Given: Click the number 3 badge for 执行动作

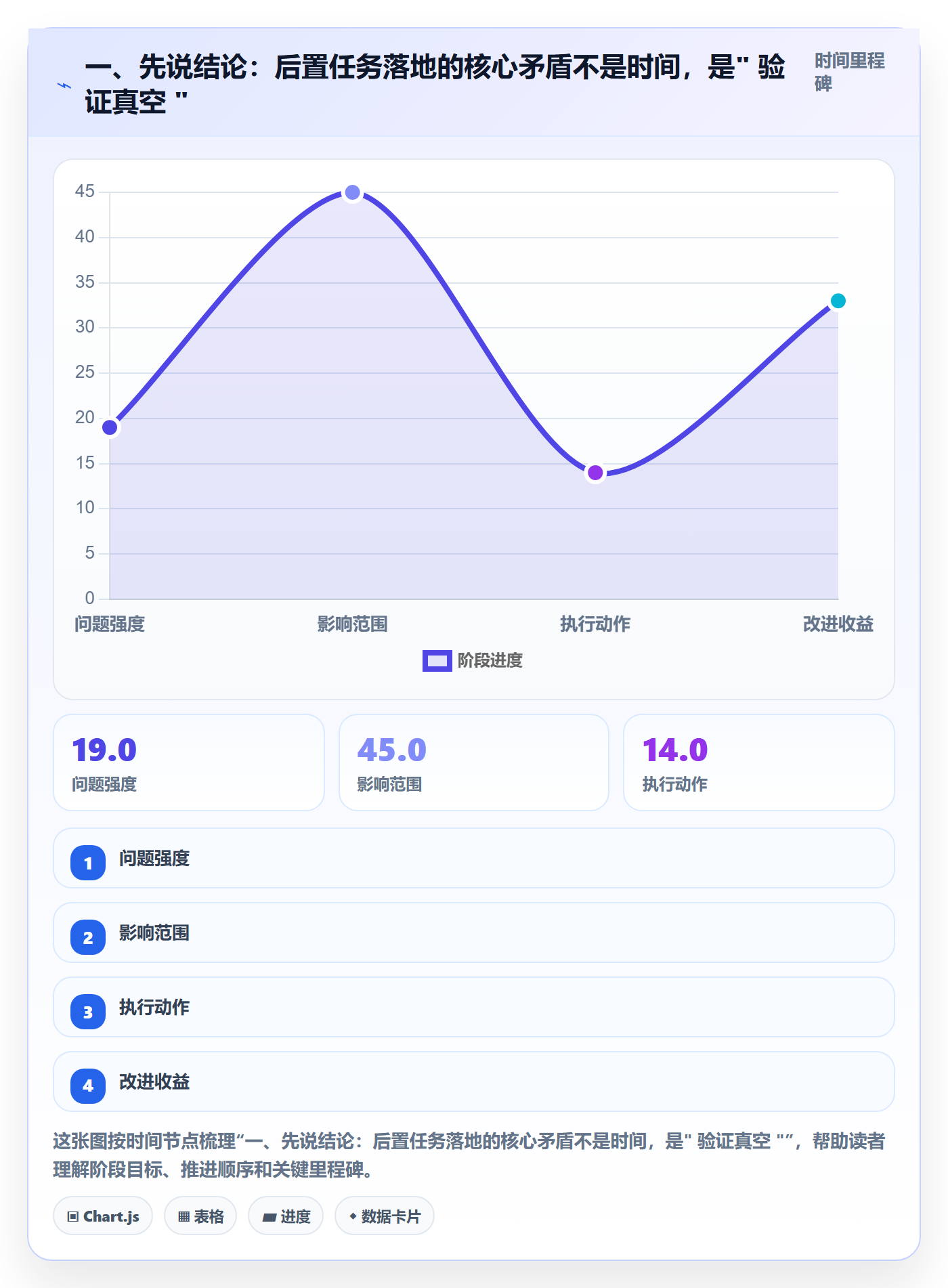Looking at the screenshot, I should tap(88, 1012).
